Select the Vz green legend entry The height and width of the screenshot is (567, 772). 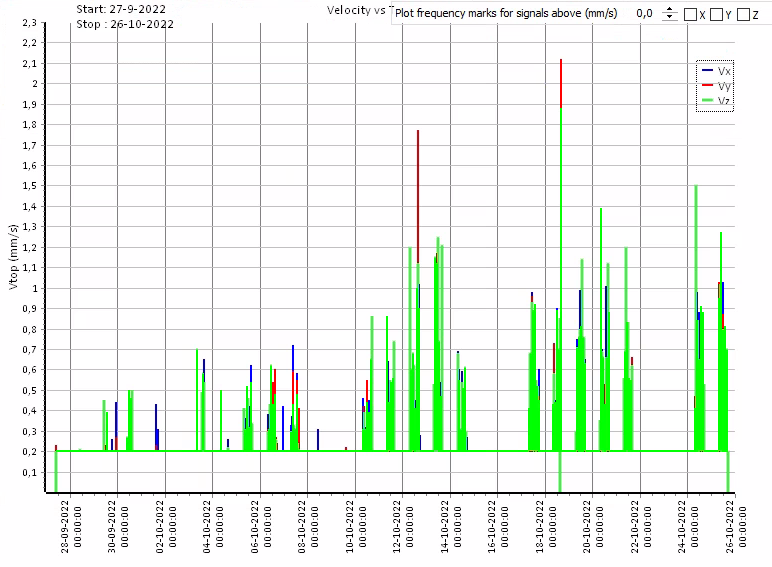(716, 100)
